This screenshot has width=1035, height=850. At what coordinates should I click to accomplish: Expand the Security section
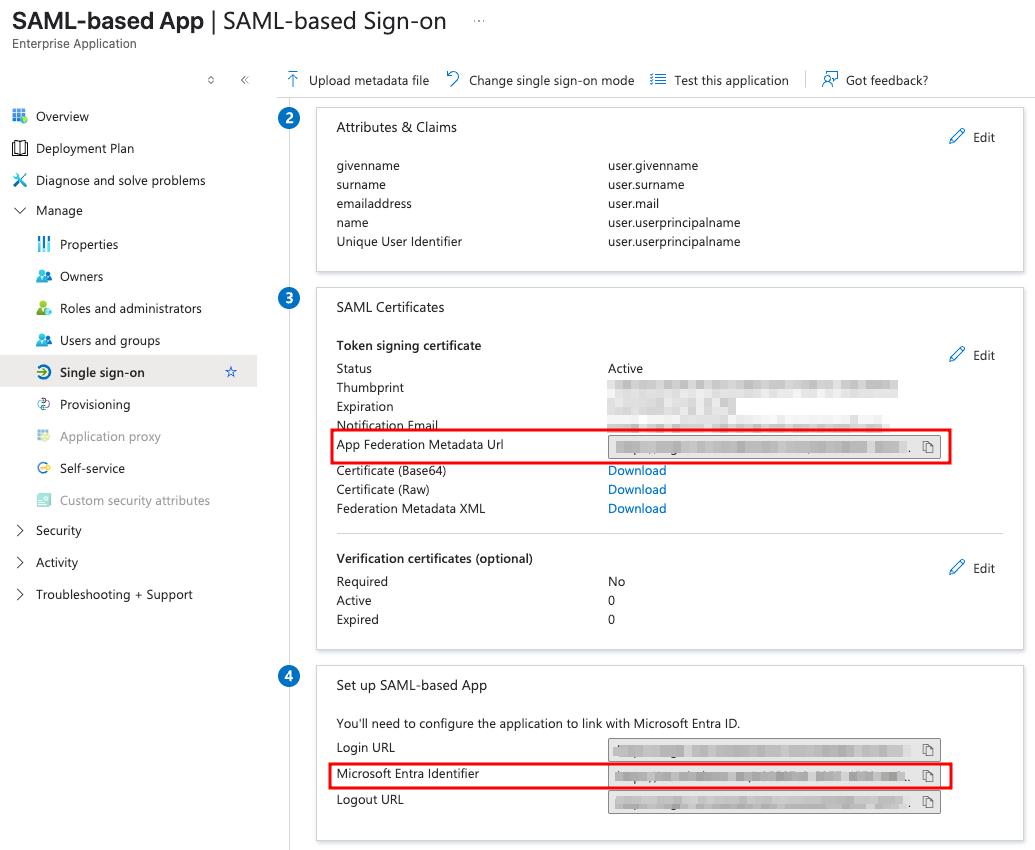coord(58,530)
